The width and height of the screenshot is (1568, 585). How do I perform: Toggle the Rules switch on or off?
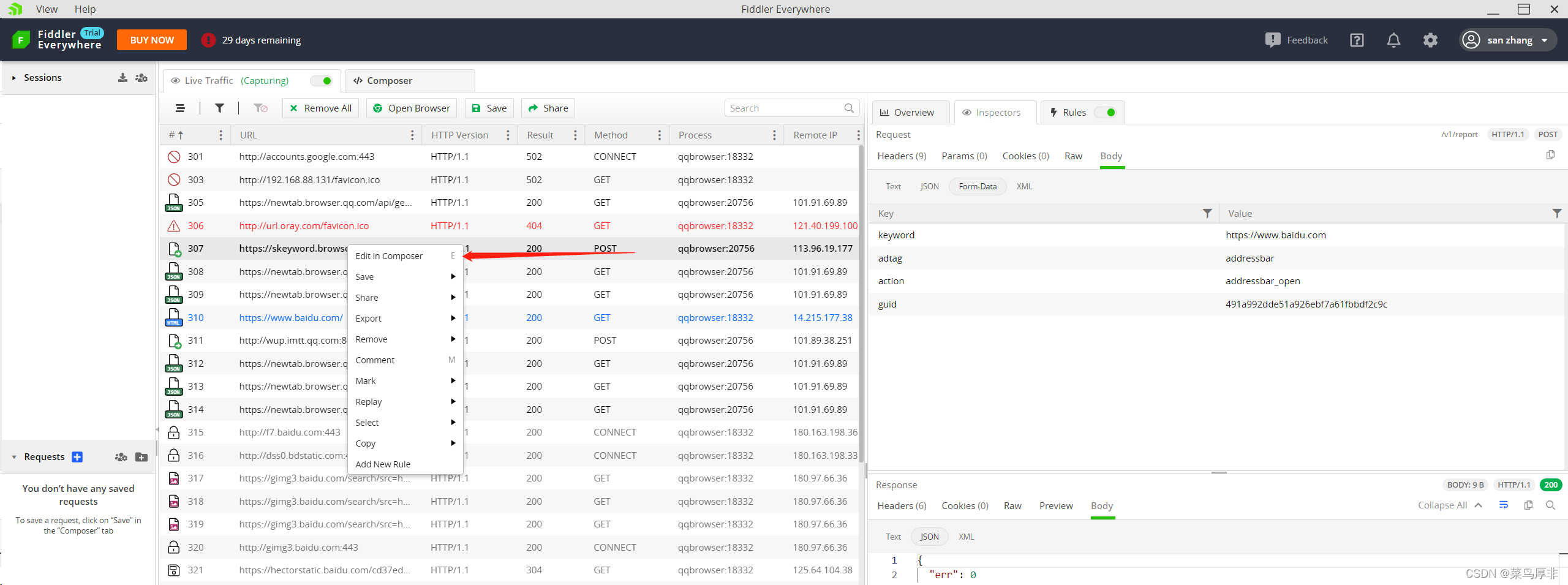pos(1106,113)
